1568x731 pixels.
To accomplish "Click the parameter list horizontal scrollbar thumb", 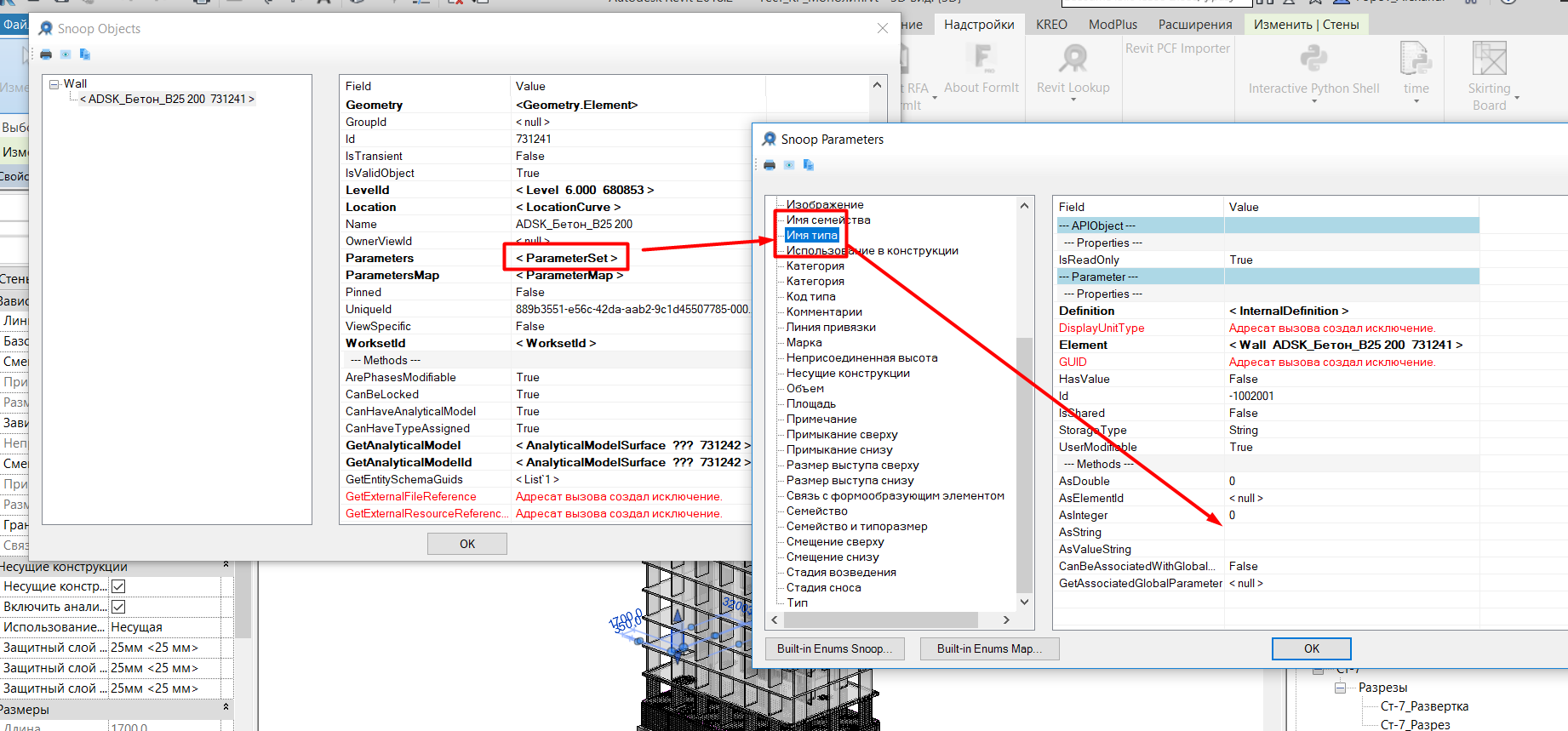I will (x=881, y=620).
